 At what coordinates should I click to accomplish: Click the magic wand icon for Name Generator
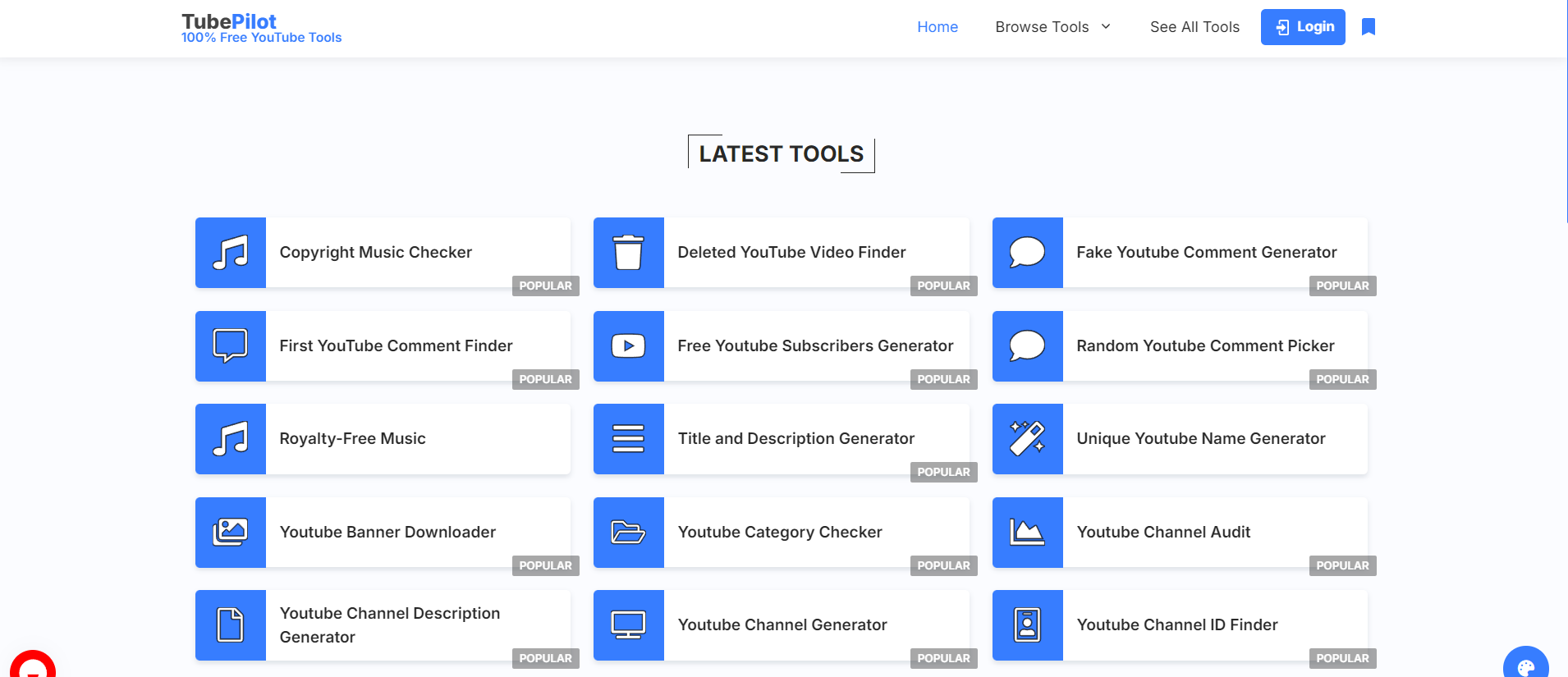coord(1027,439)
